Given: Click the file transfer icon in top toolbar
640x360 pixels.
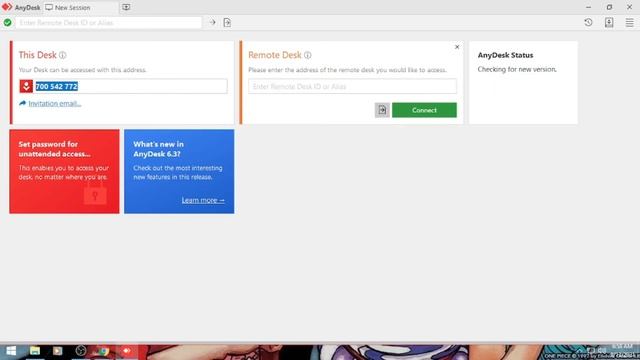Looking at the screenshot, I should (x=227, y=23).
